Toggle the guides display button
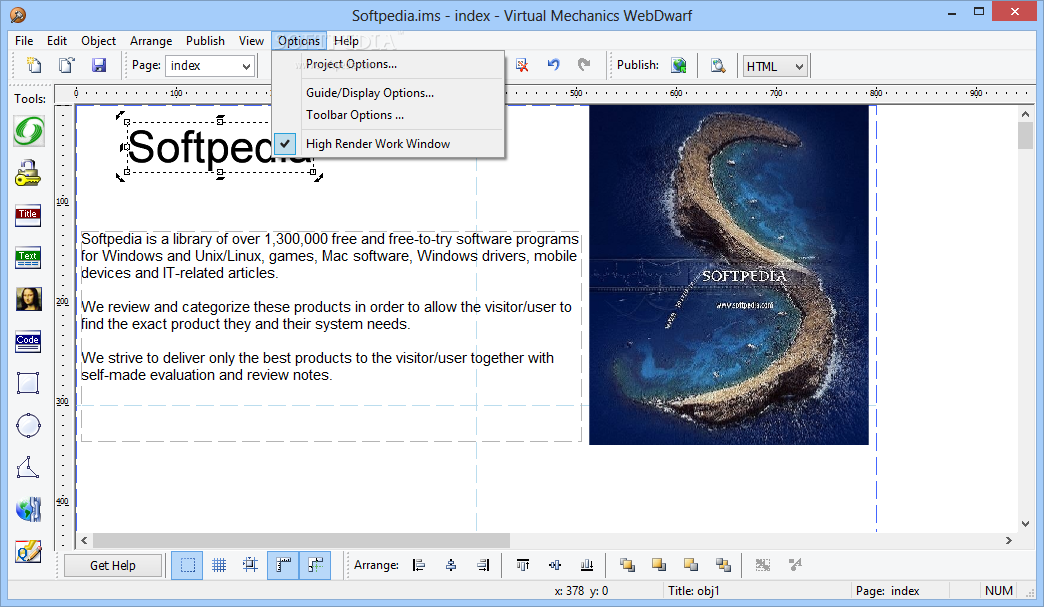The height and width of the screenshot is (607, 1044). [315, 565]
